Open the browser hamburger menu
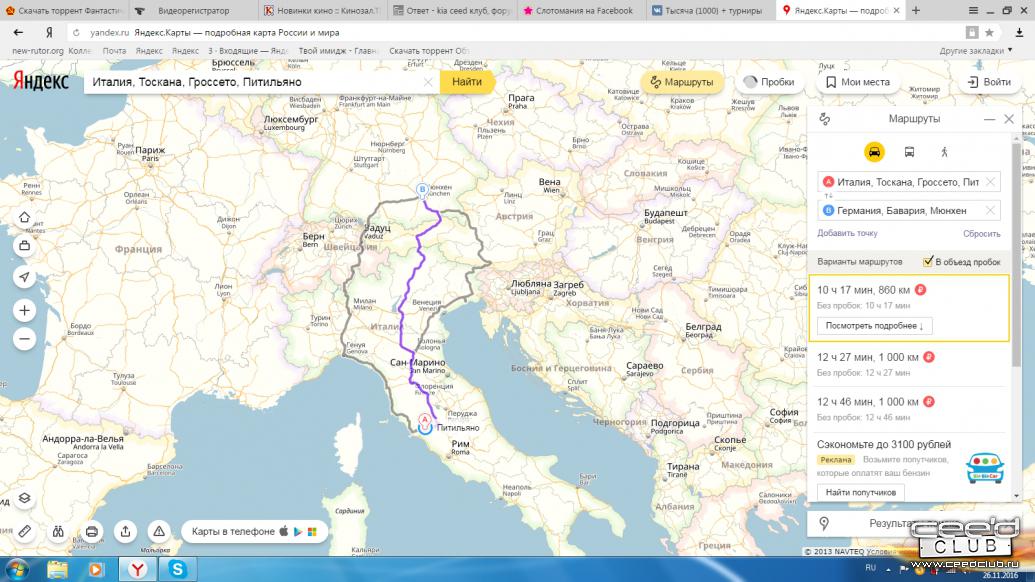This screenshot has height=582, width=1035. pos(973,11)
